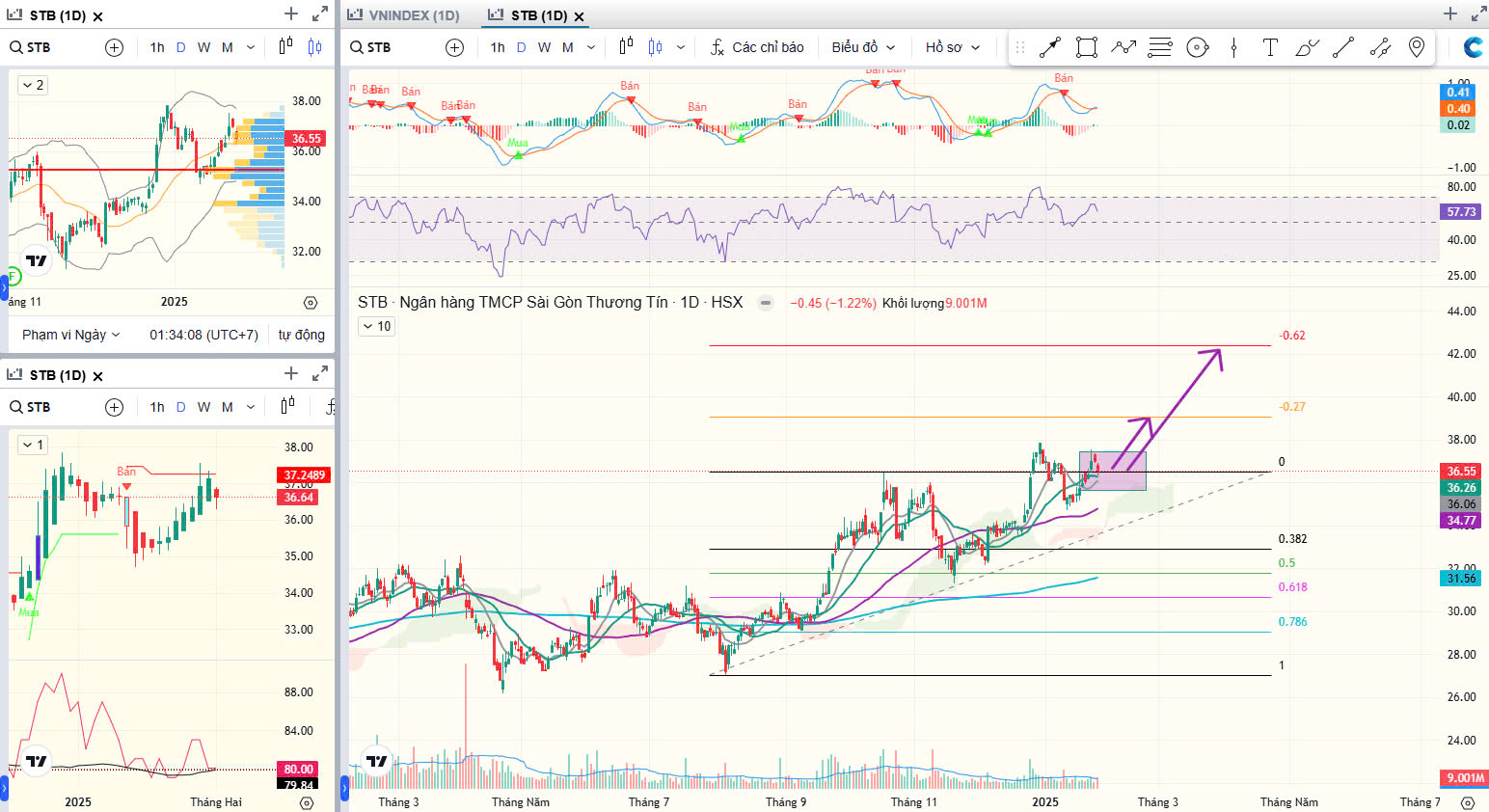1489x812 pixels.
Task: Set bottom-left chart to W interval
Action: 203,407
